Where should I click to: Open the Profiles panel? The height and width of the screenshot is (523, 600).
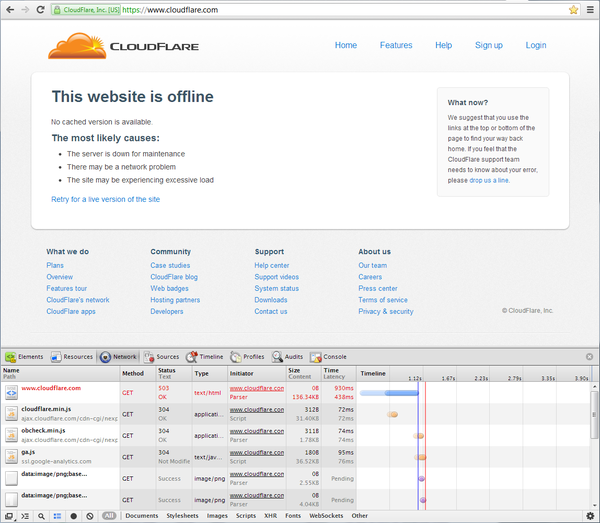247,357
